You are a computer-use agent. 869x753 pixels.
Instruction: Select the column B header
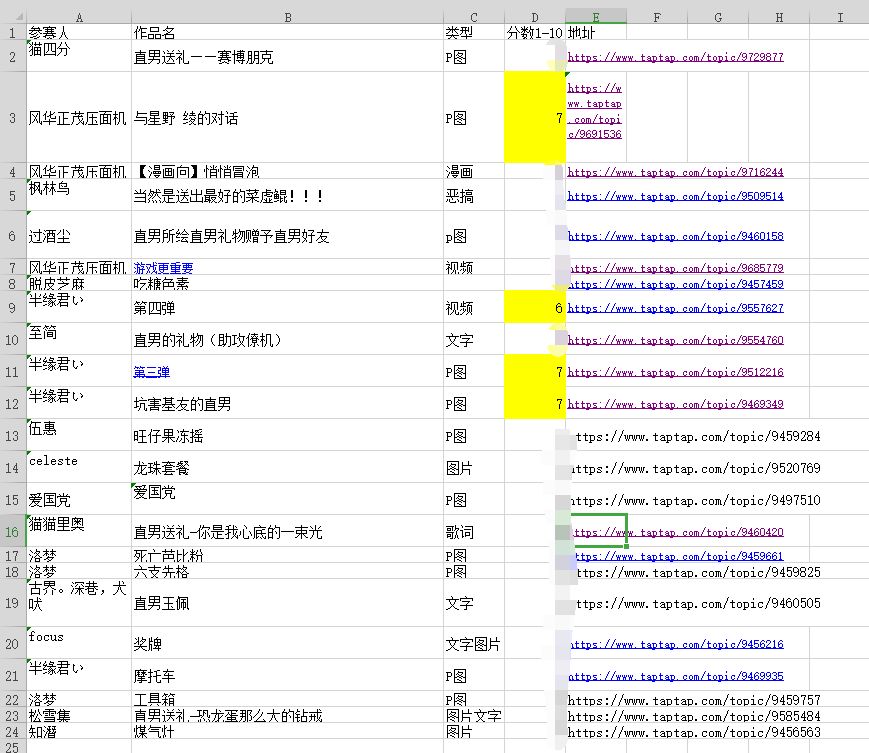287,16
